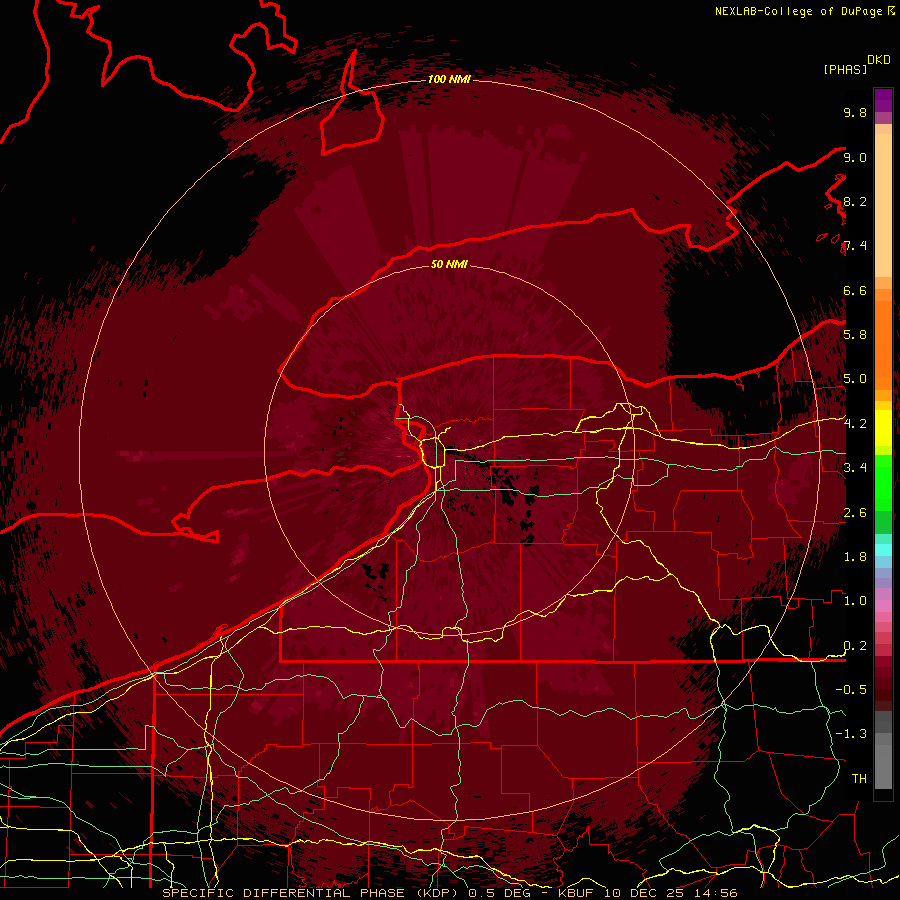Click the 9.0 scale value

pyautogui.click(x=855, y=157)
